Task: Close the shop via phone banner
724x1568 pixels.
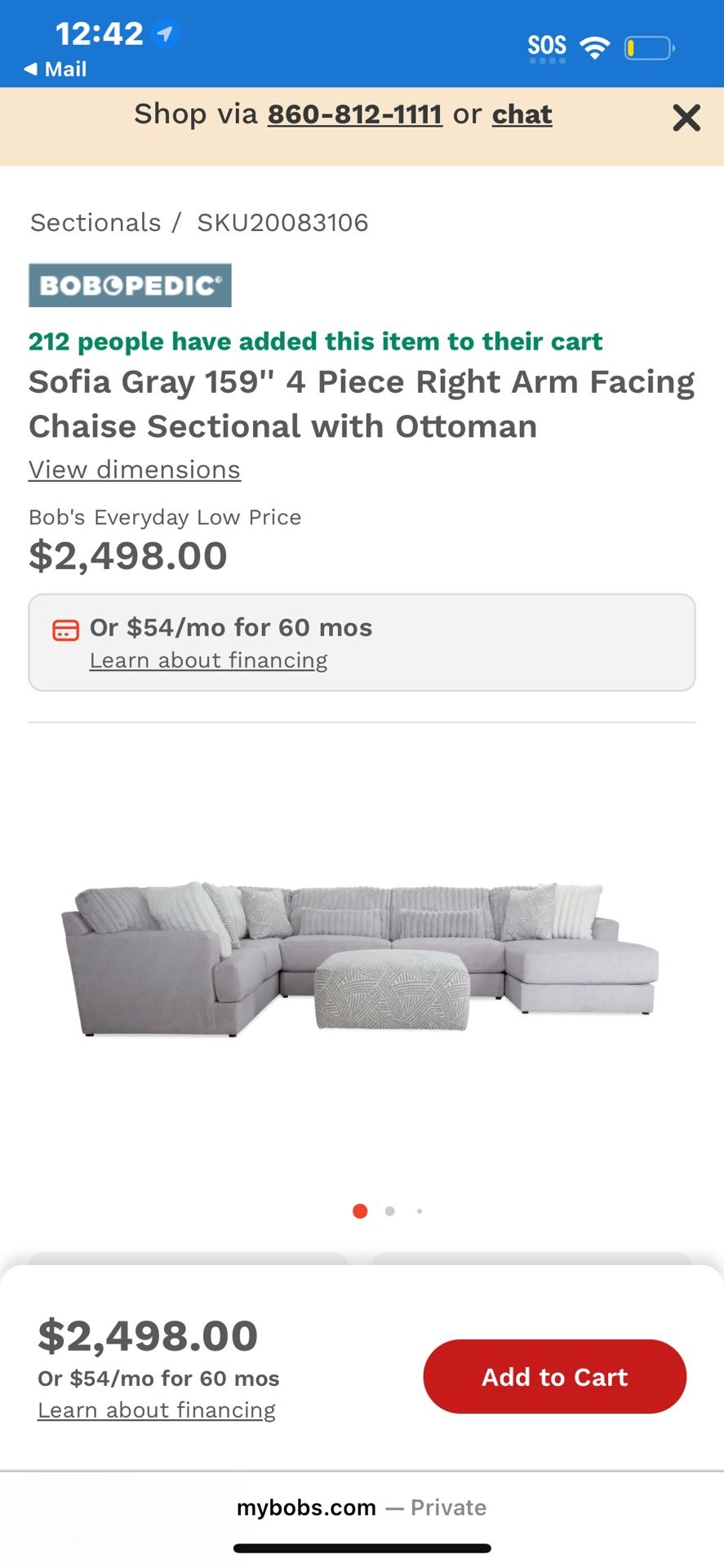Action: point(686,118)
